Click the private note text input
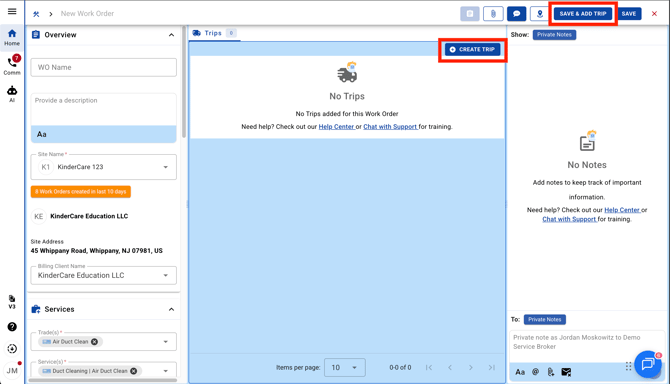The image size is (670, 384). (587, 346)
